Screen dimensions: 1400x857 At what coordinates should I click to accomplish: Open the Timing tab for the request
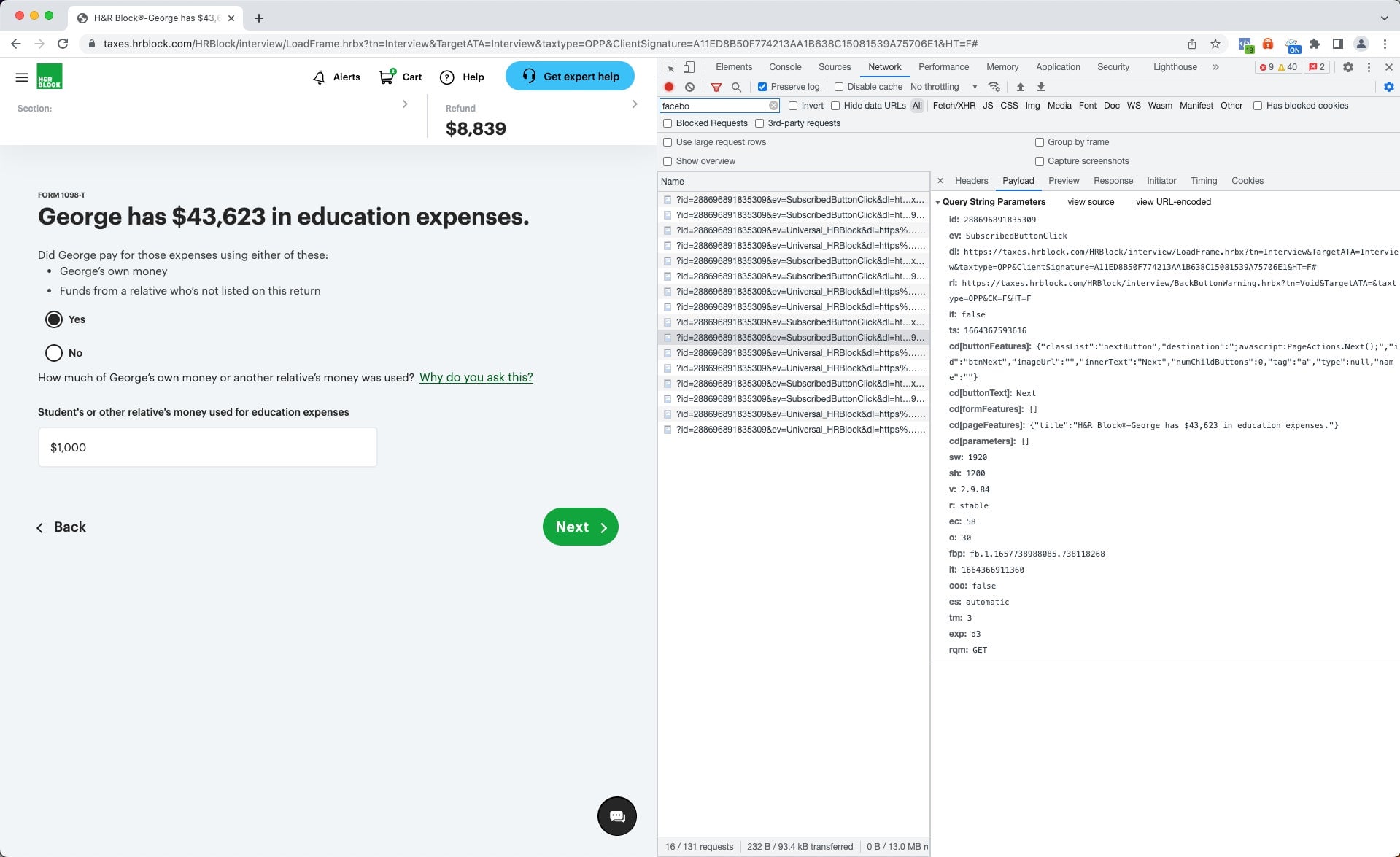[1204, 181]
